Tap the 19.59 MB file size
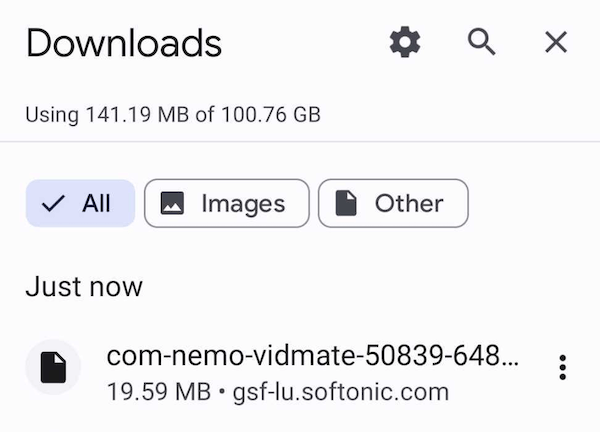This screenshot has height=432, width=600. (x=158, y=392)
